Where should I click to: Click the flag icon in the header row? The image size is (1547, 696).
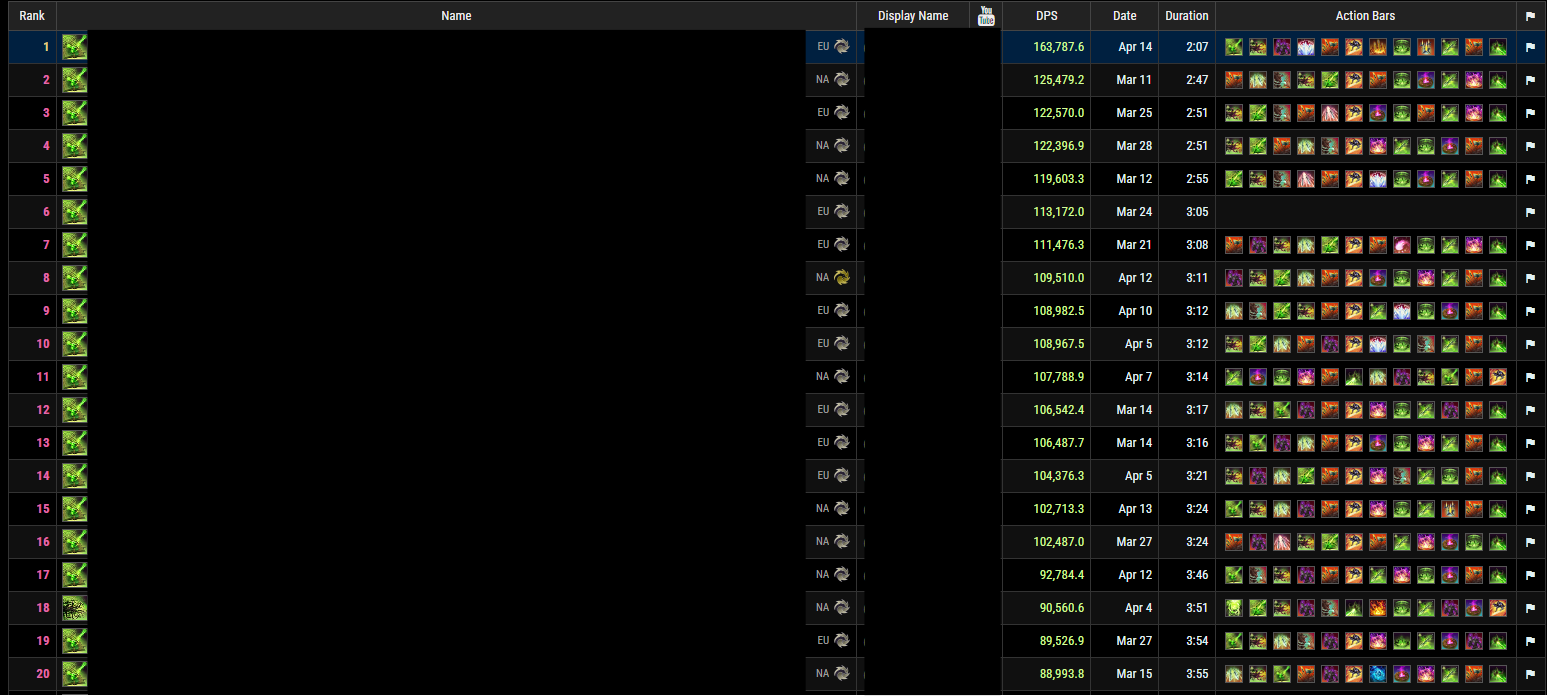(1530, 16)
